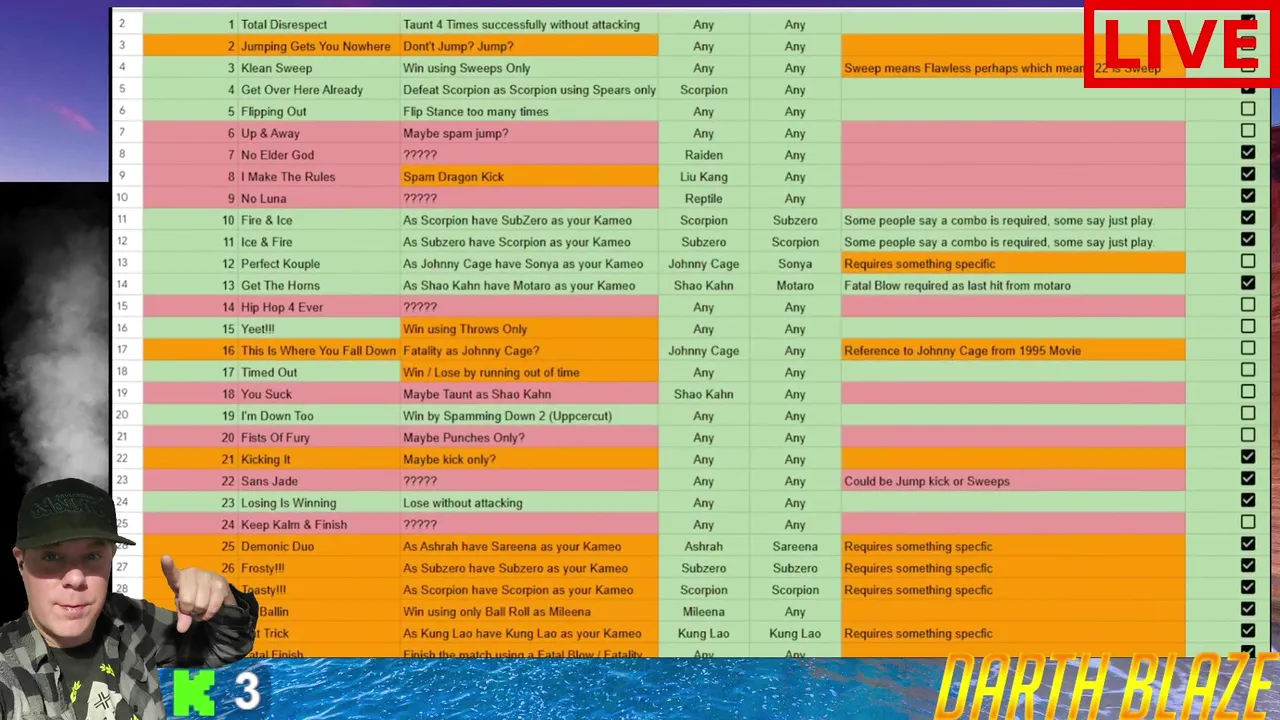
Task: Click the I'm Down Too name cell
Action: (x=319, y=416)
